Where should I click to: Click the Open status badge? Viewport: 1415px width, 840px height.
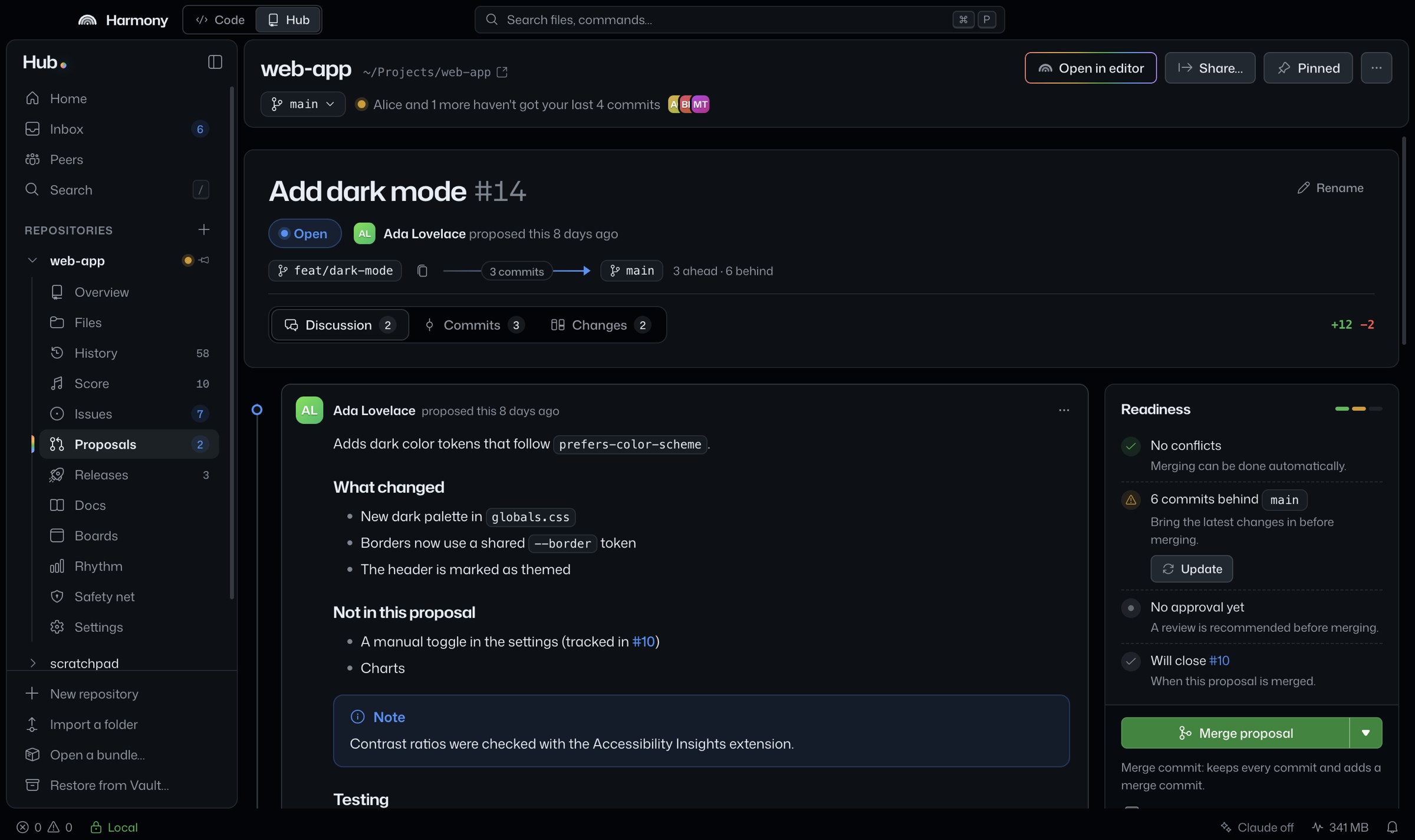click(305, 233)
